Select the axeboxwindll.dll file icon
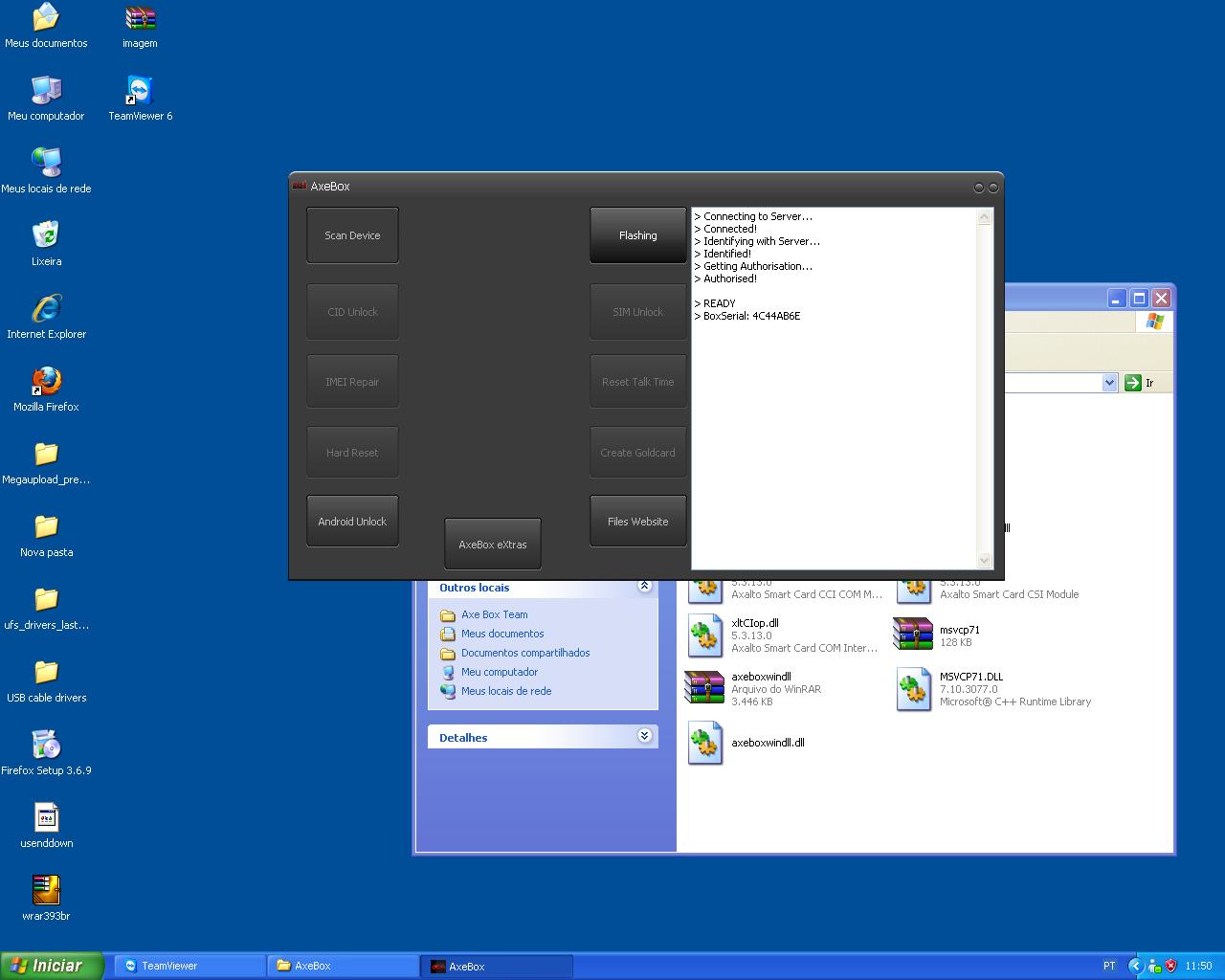 (x=704, y=744)
